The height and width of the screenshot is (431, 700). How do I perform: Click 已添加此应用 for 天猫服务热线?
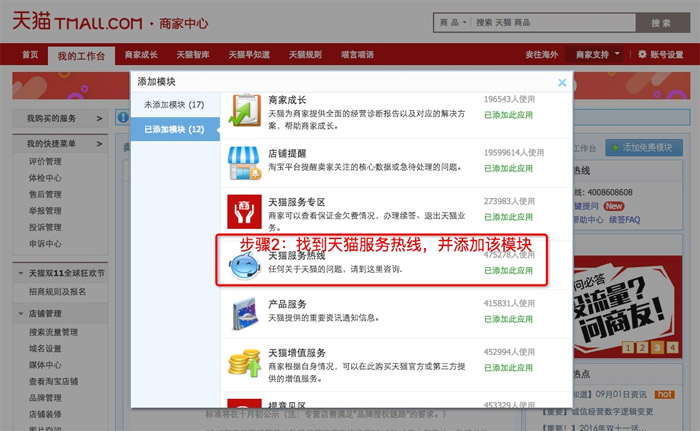coord(508,270)
